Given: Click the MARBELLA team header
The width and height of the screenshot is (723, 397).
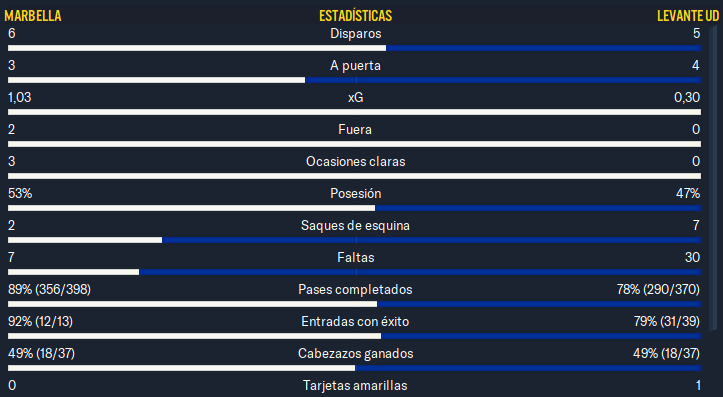Looking at the screenshot, I should (x=33, y=16).
